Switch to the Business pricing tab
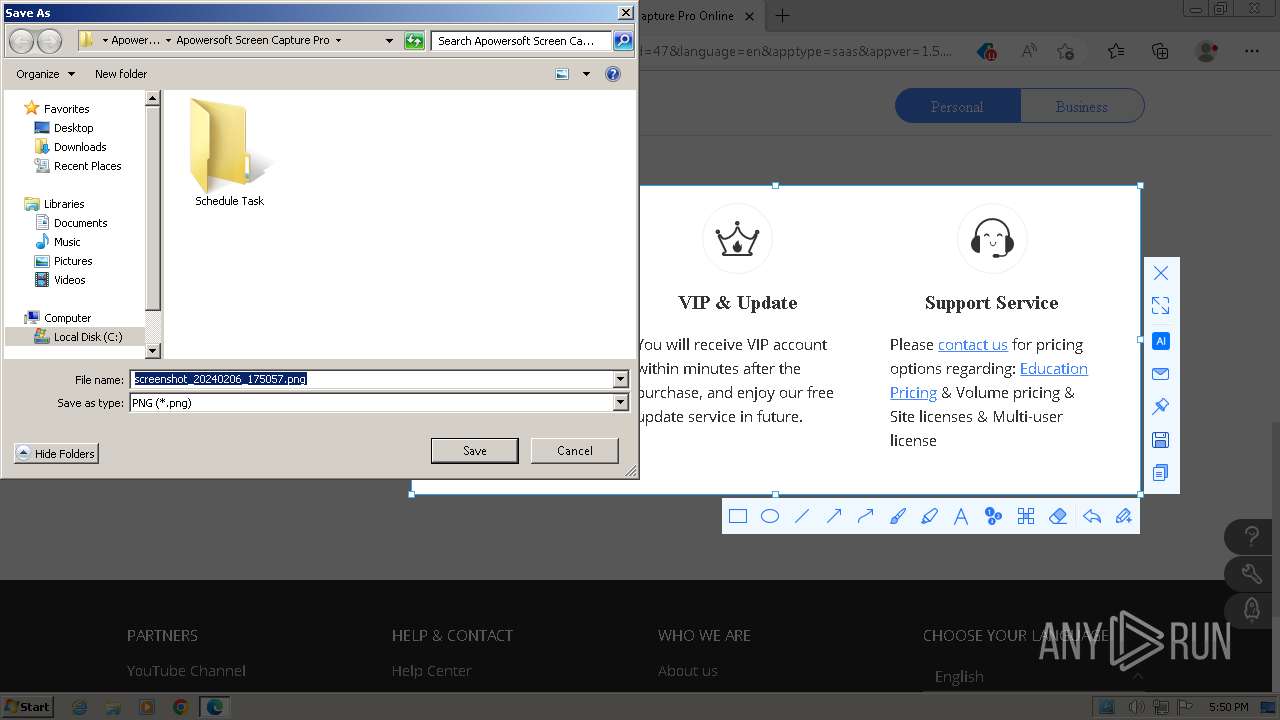Image resolution: width=1280 pixels, height=720 pixels. tap(1081, 106)
